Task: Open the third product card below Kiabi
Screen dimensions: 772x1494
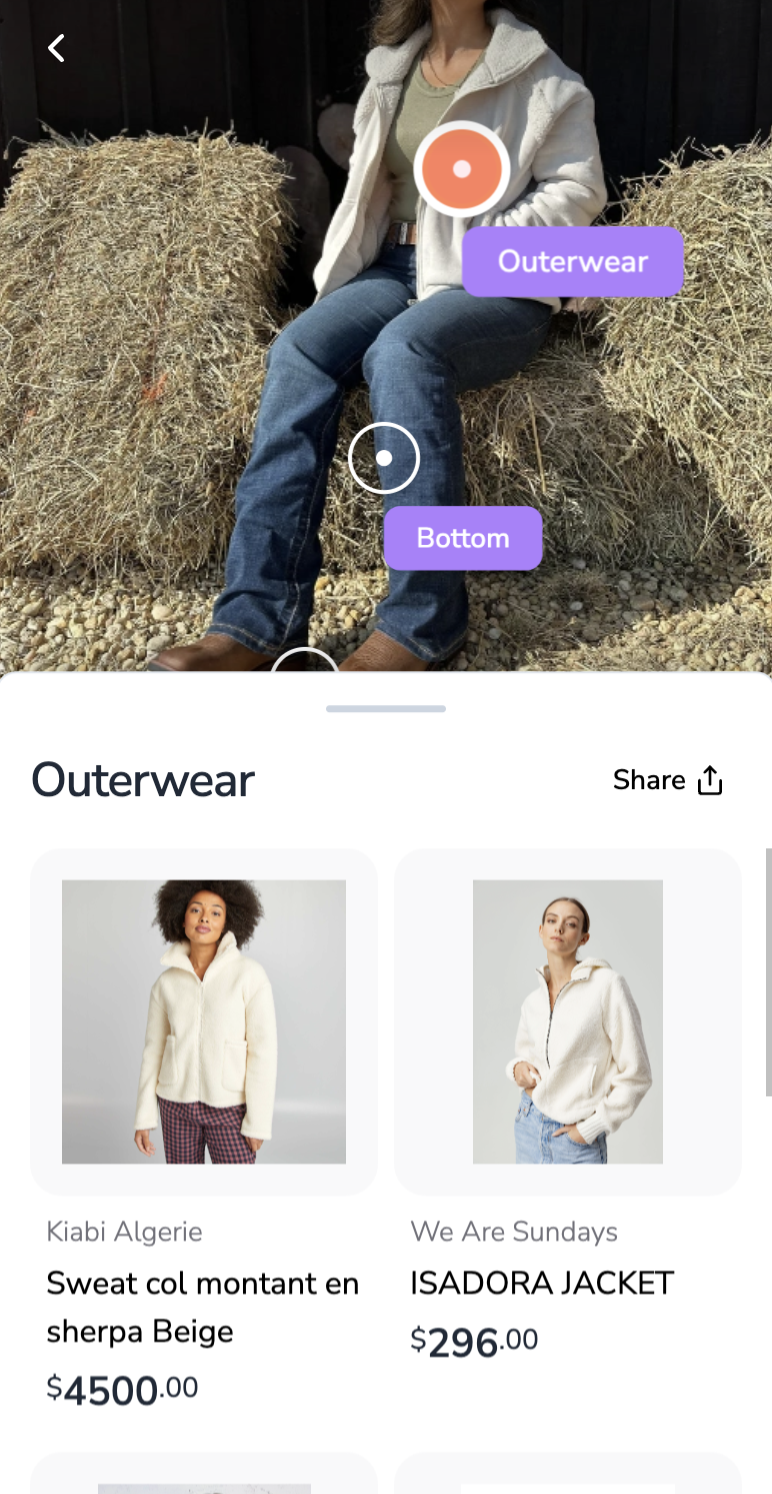Action: (204, 1473)
